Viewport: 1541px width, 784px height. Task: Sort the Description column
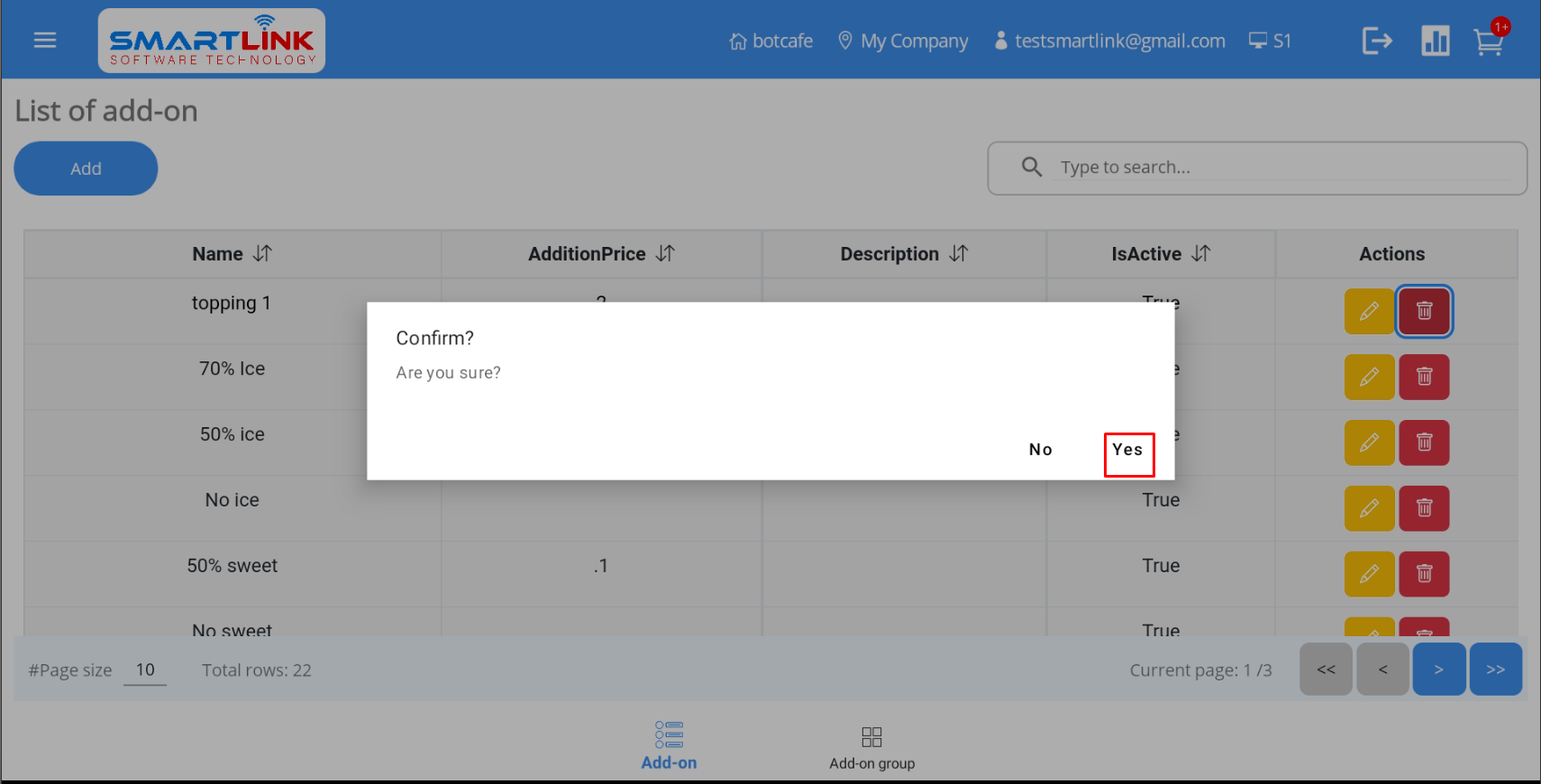pos(959,254)
